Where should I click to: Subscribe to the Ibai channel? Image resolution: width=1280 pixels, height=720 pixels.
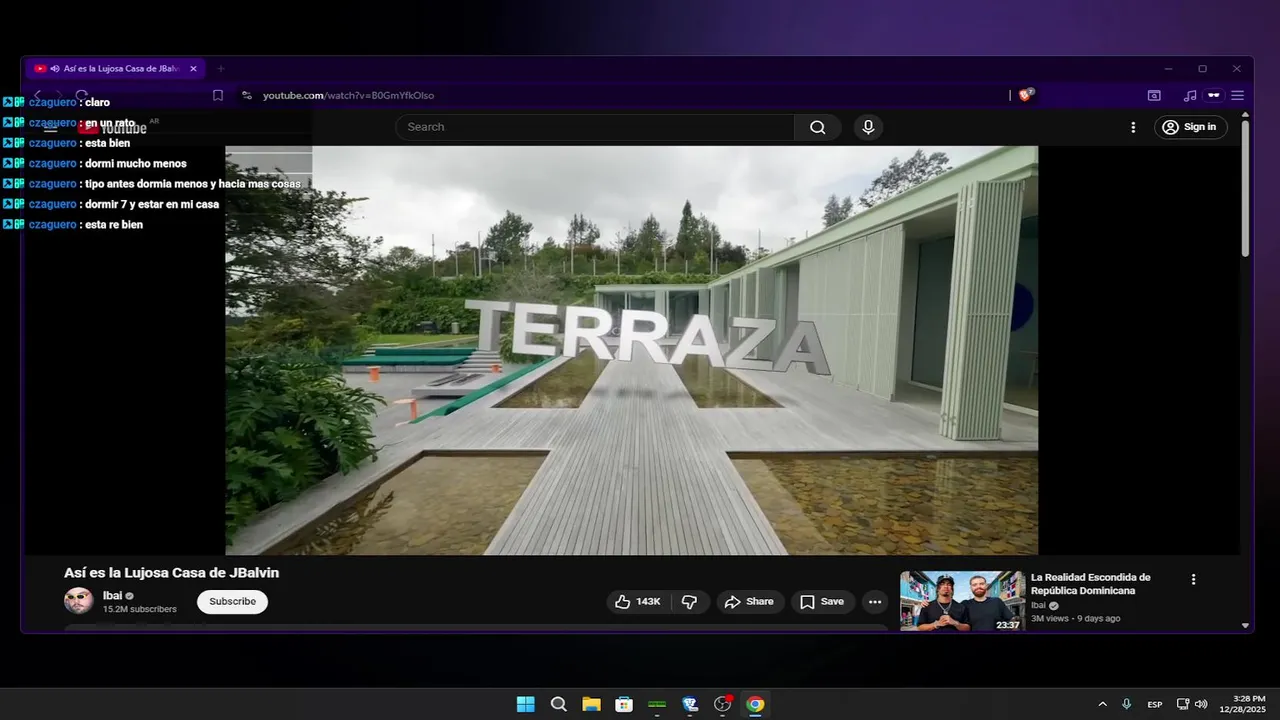[x=232, y=602]
